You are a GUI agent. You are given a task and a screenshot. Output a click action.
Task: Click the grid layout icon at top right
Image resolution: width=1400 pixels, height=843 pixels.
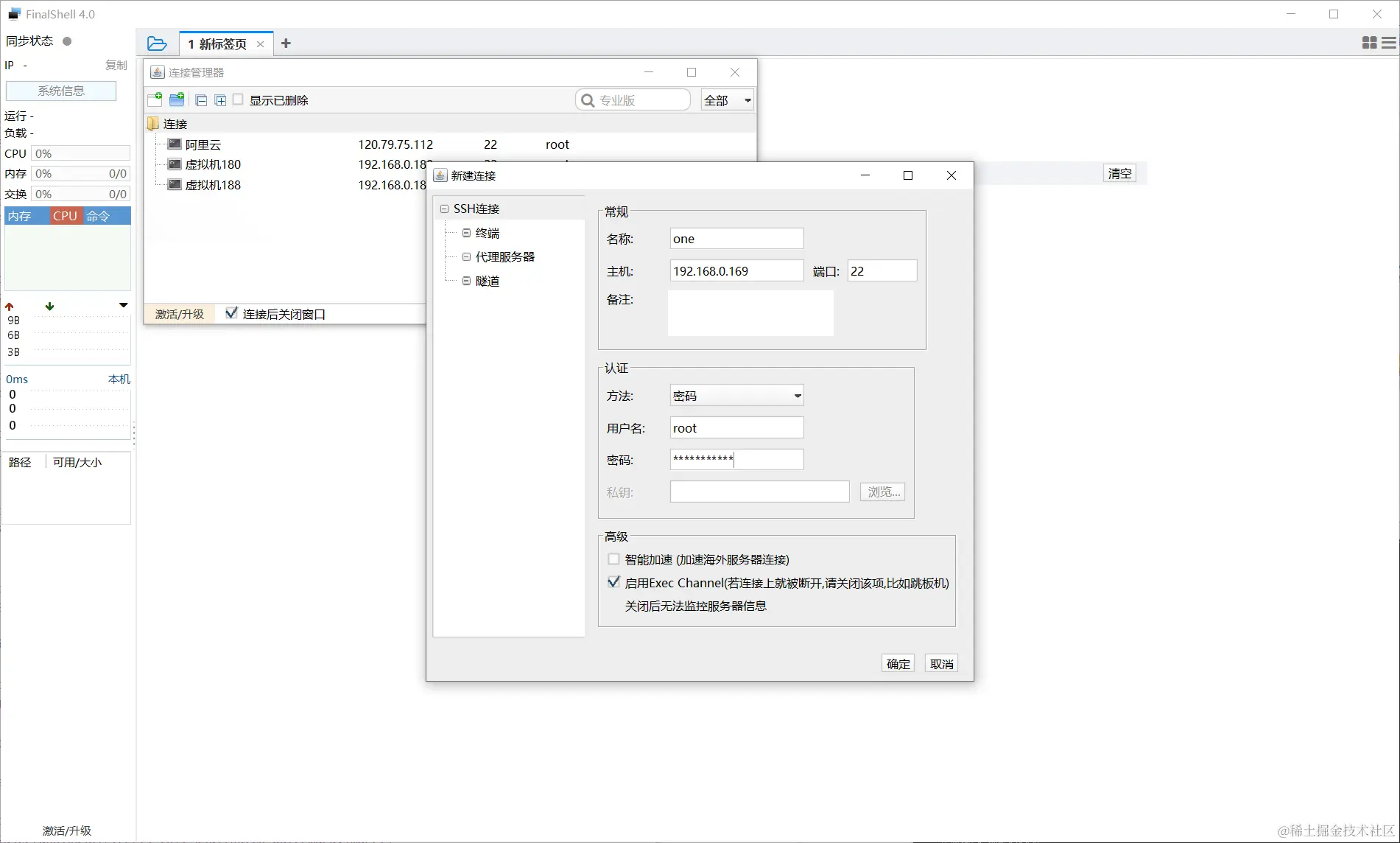[1369, 43]
